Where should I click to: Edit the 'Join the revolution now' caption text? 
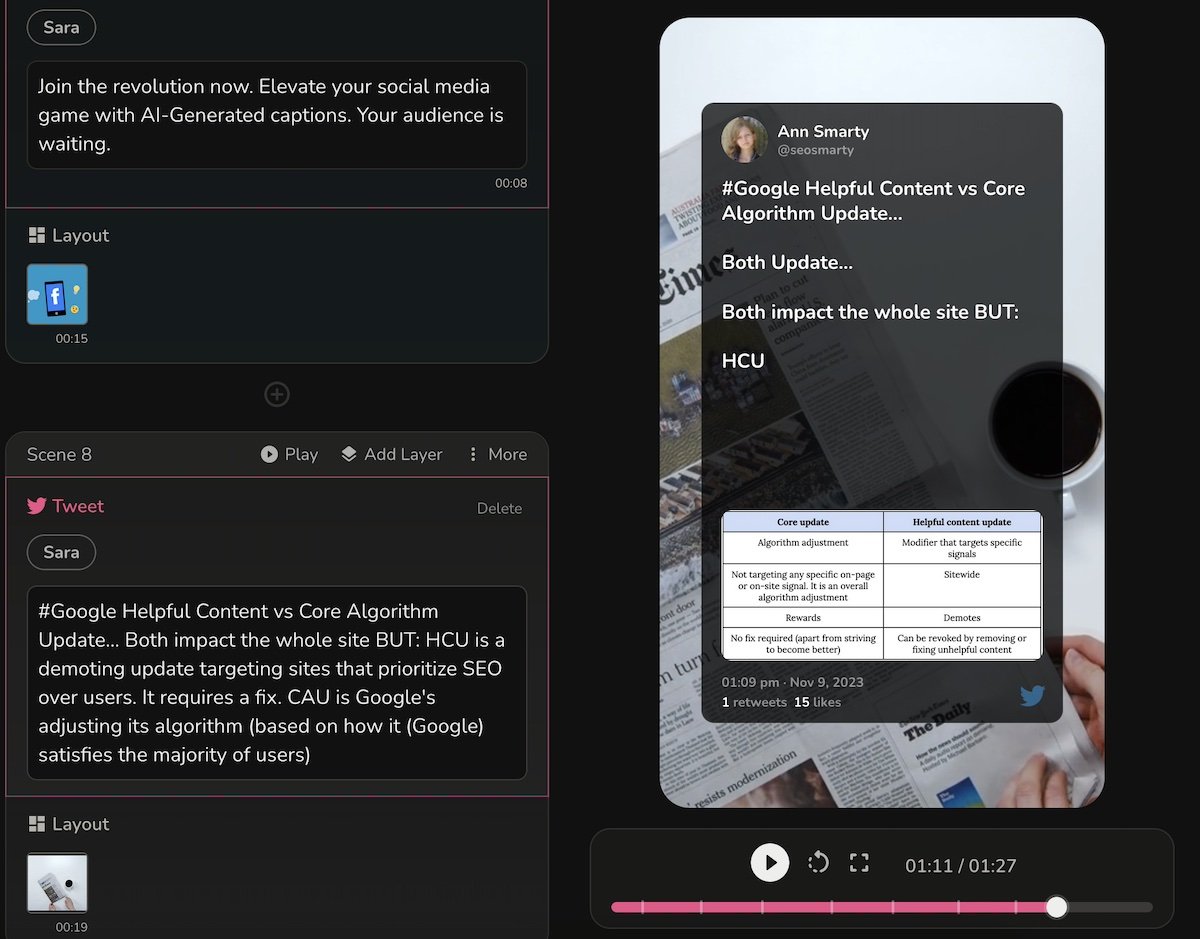[276, 115]
